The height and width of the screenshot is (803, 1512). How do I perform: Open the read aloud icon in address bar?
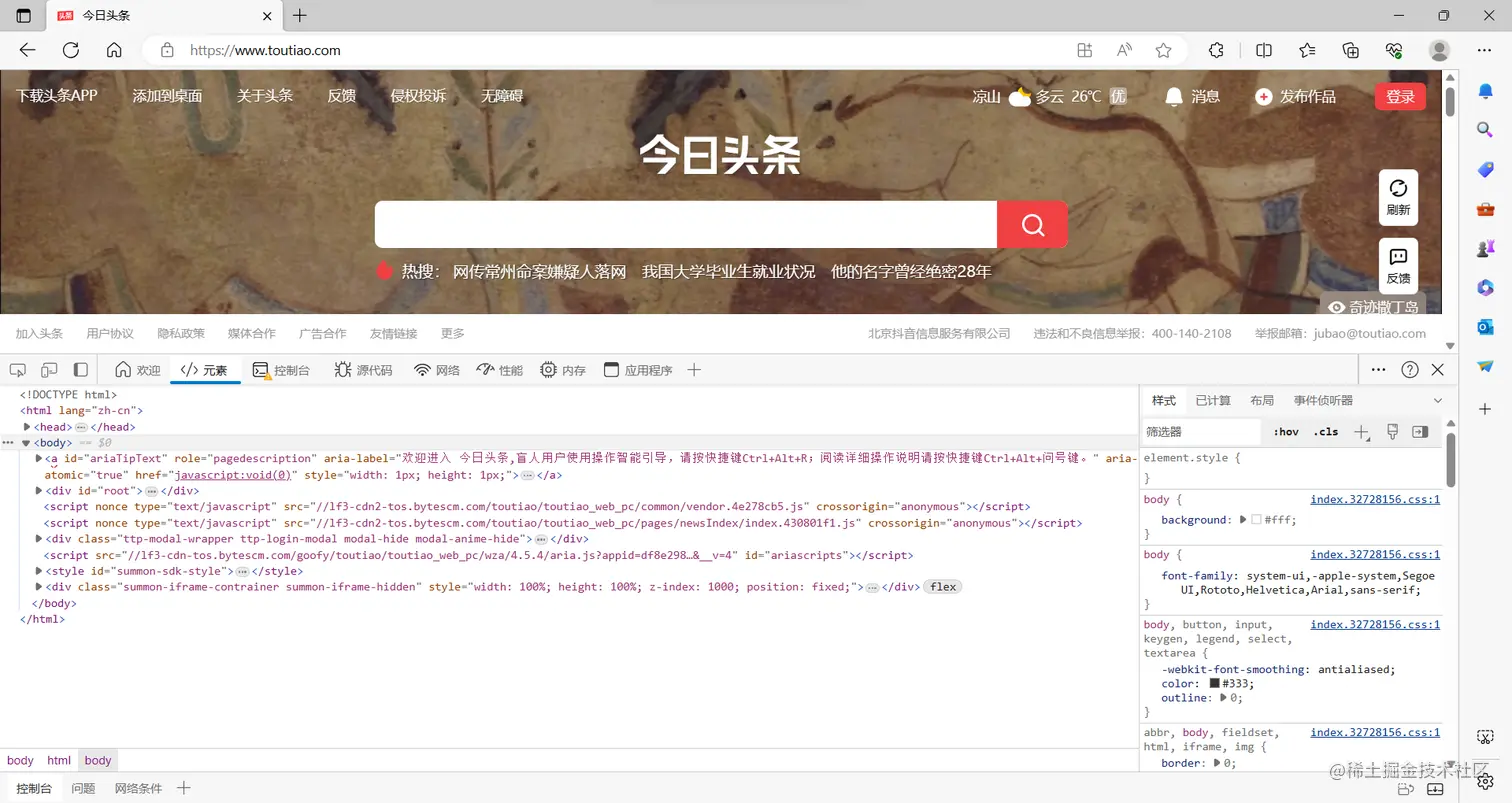coord(1124,50)
